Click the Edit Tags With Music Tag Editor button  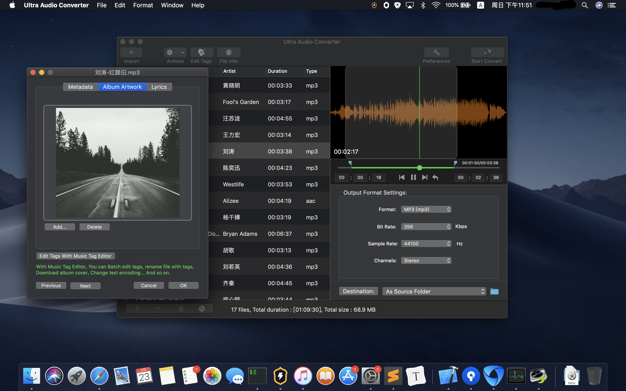pos(75,256)
